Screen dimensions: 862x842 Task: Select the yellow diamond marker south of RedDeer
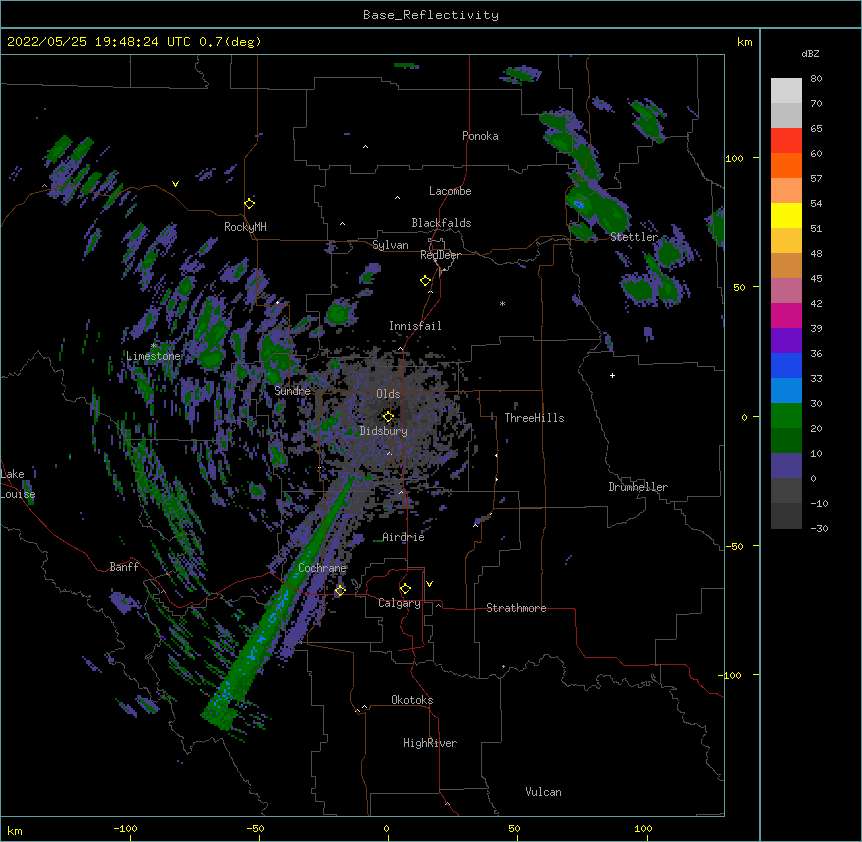pos(425,281)
